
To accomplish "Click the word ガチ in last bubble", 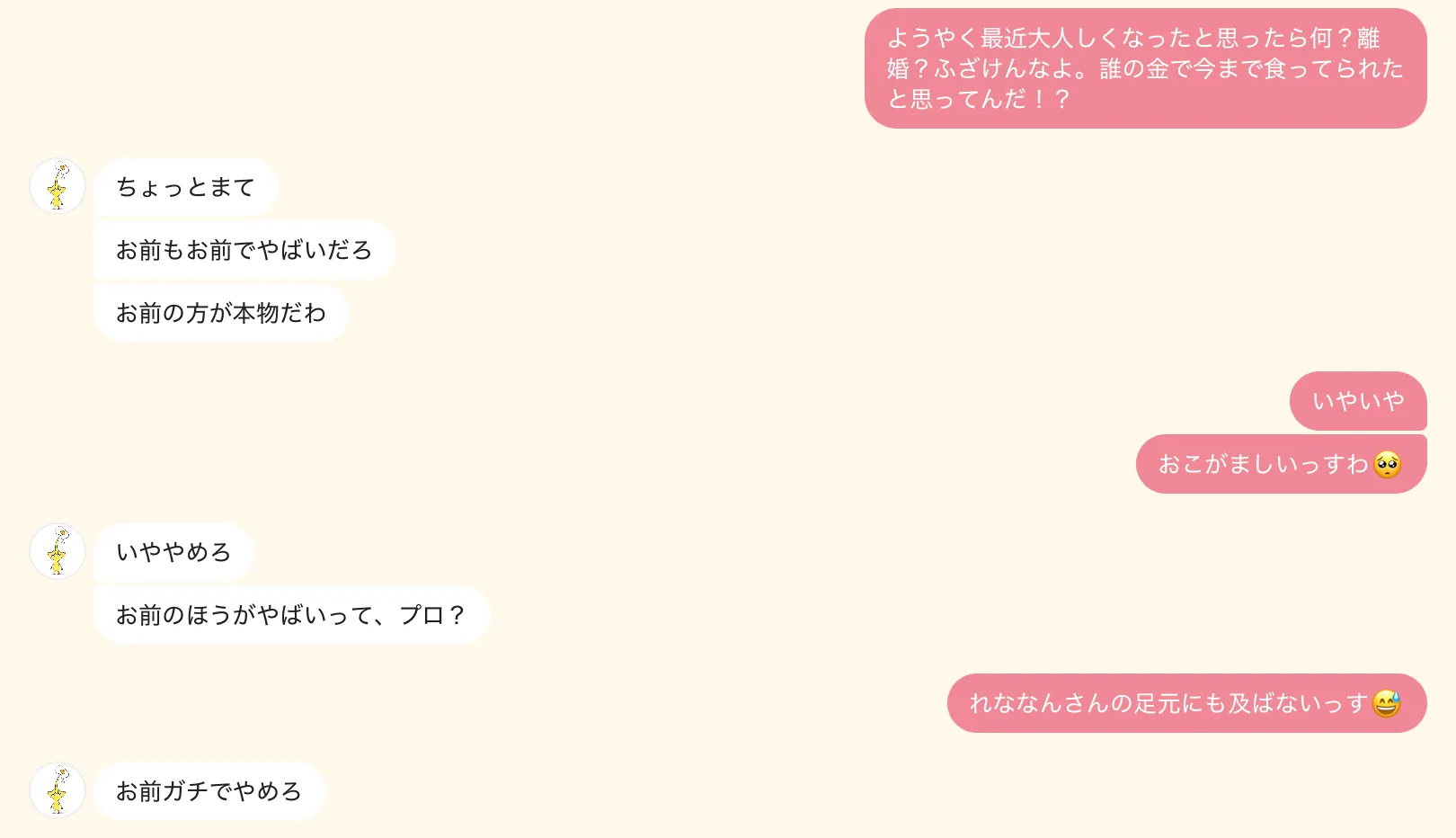I will pos(185,791).
